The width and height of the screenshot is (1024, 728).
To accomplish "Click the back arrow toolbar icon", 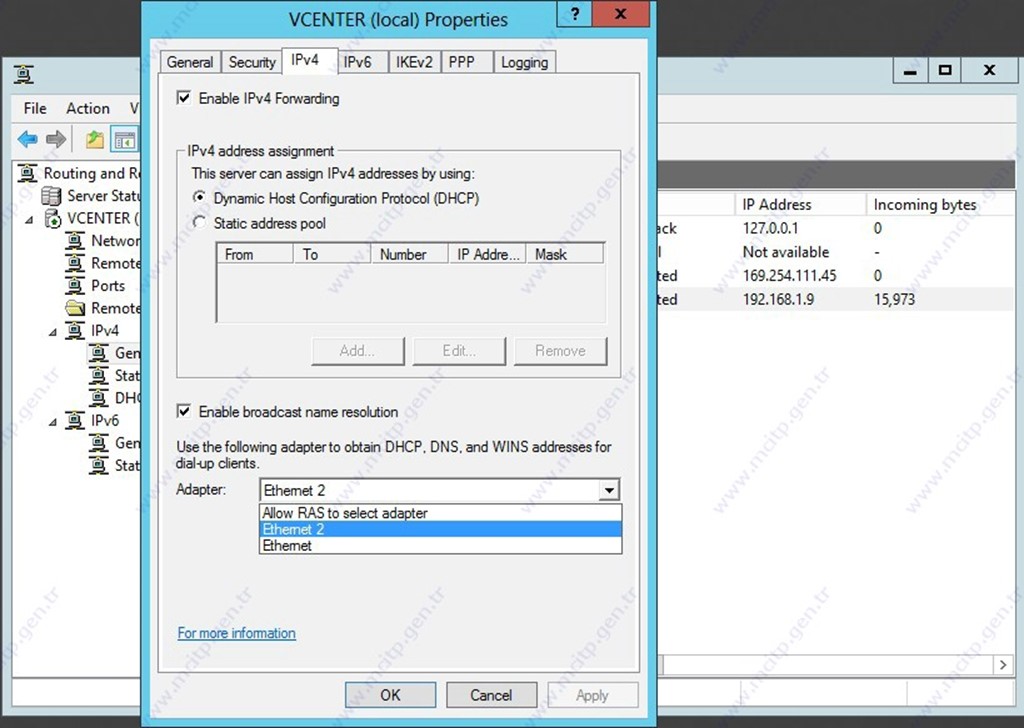I will pyautogui.click(x=27, y=140).
